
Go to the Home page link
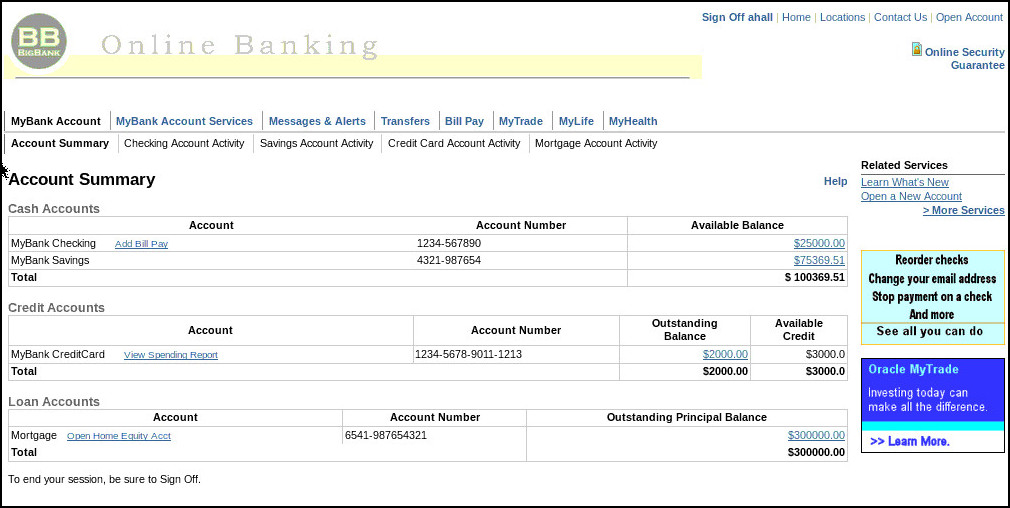click(796, 17)
